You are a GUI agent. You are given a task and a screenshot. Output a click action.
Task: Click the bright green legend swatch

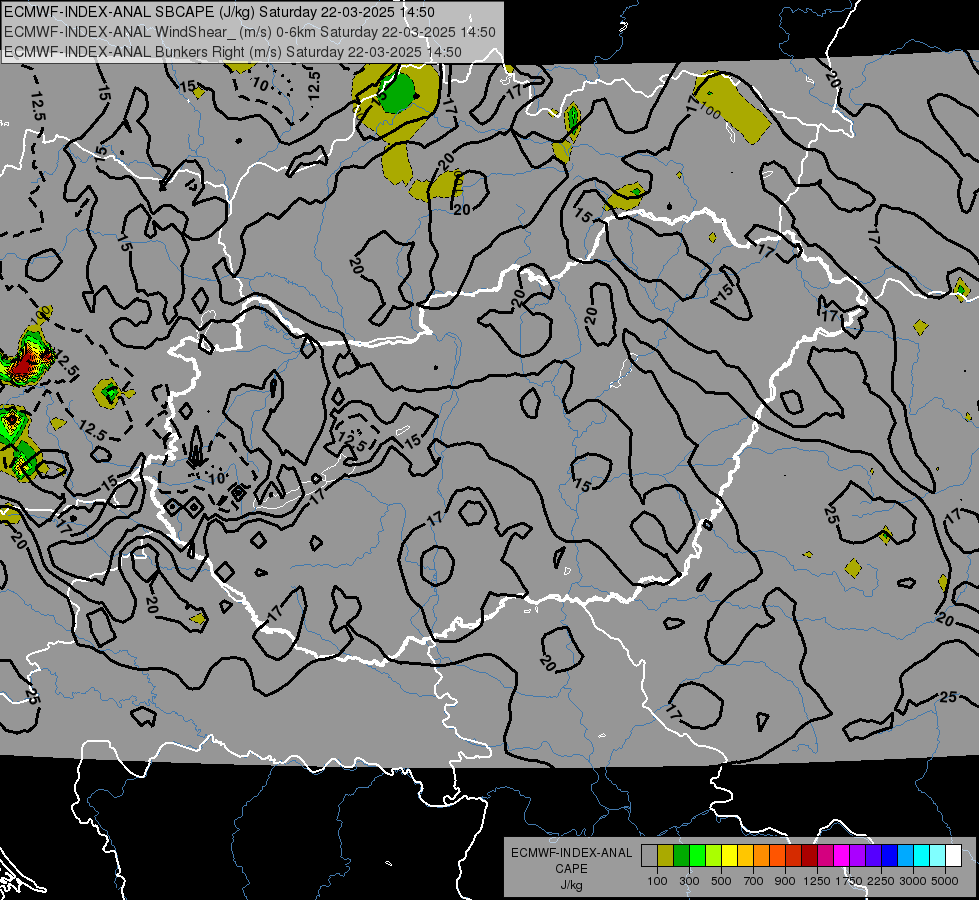(x=697, y=855)
